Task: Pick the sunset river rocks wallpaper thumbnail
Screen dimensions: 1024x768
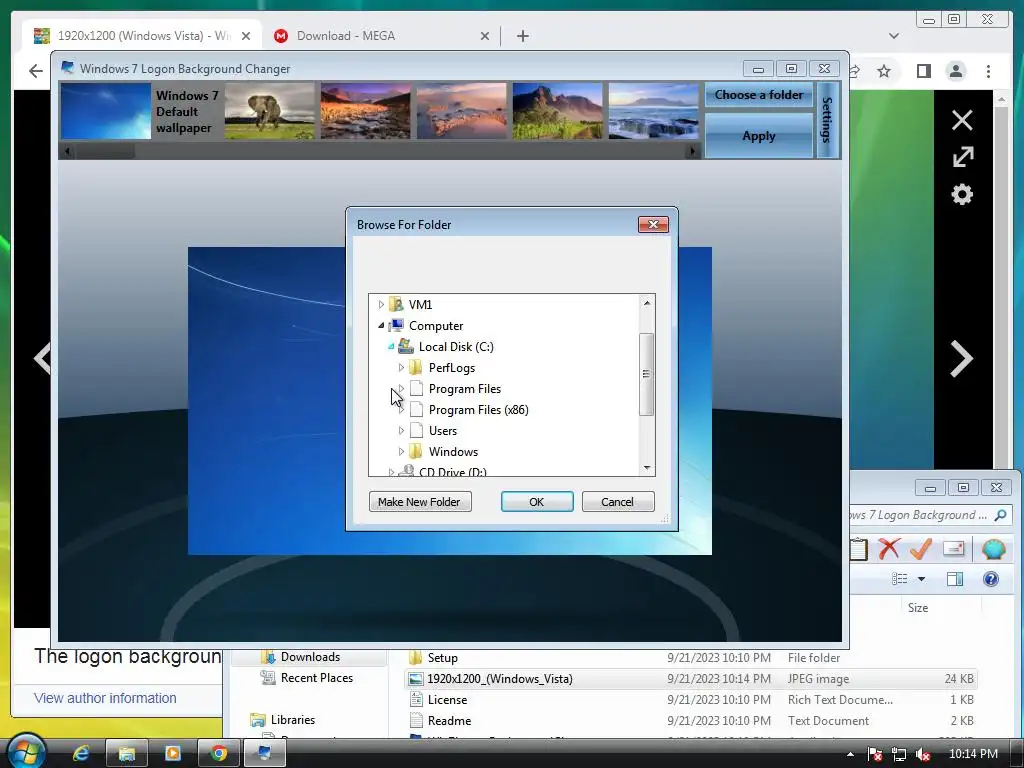Action: (x=366, y=111)
